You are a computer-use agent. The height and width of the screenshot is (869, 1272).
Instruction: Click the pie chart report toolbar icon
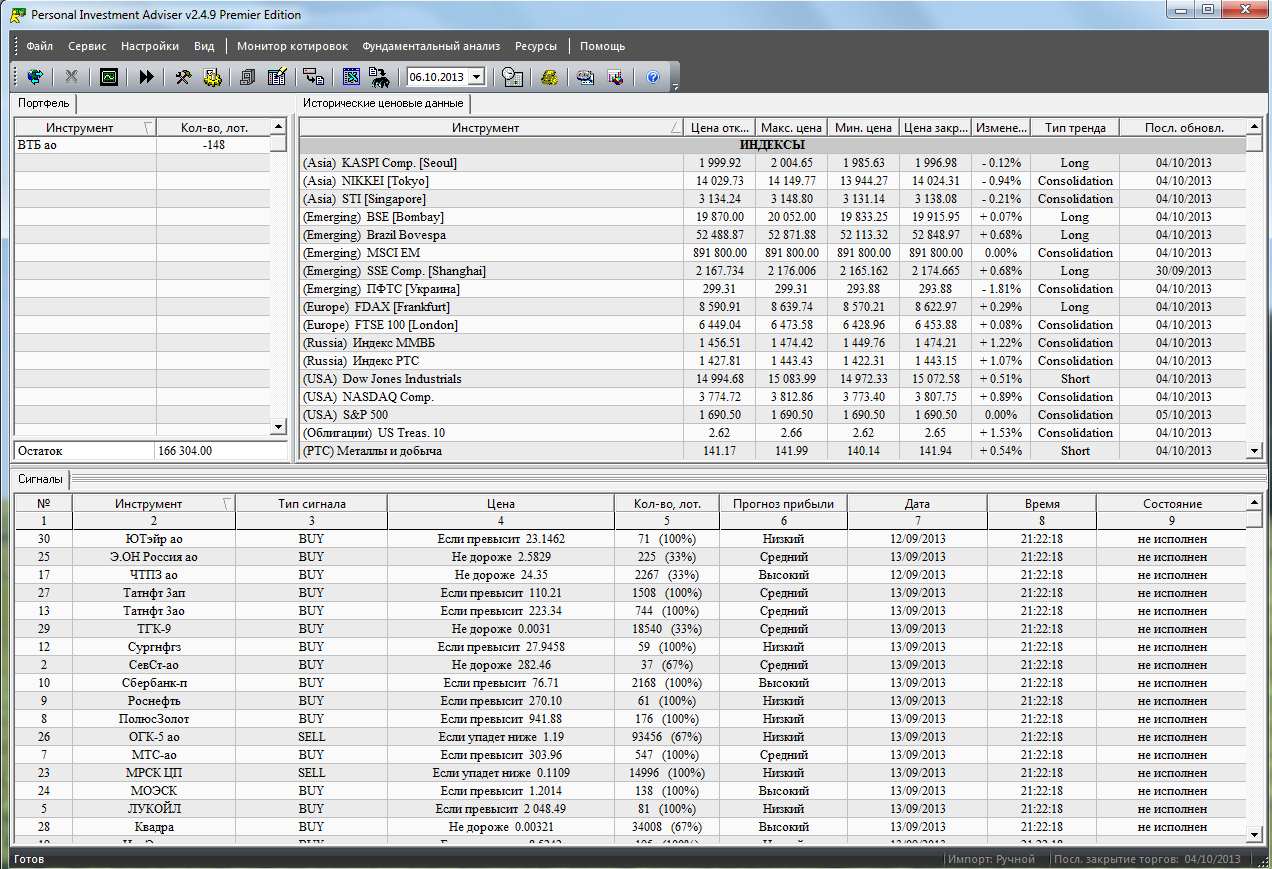click(615, 77)
